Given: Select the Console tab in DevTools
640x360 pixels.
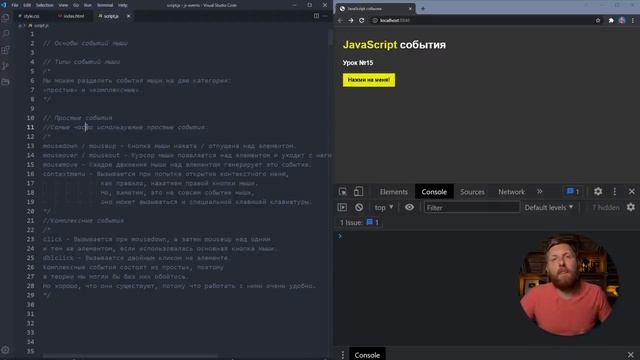Looking at the screenshot, I should (434, 191).
